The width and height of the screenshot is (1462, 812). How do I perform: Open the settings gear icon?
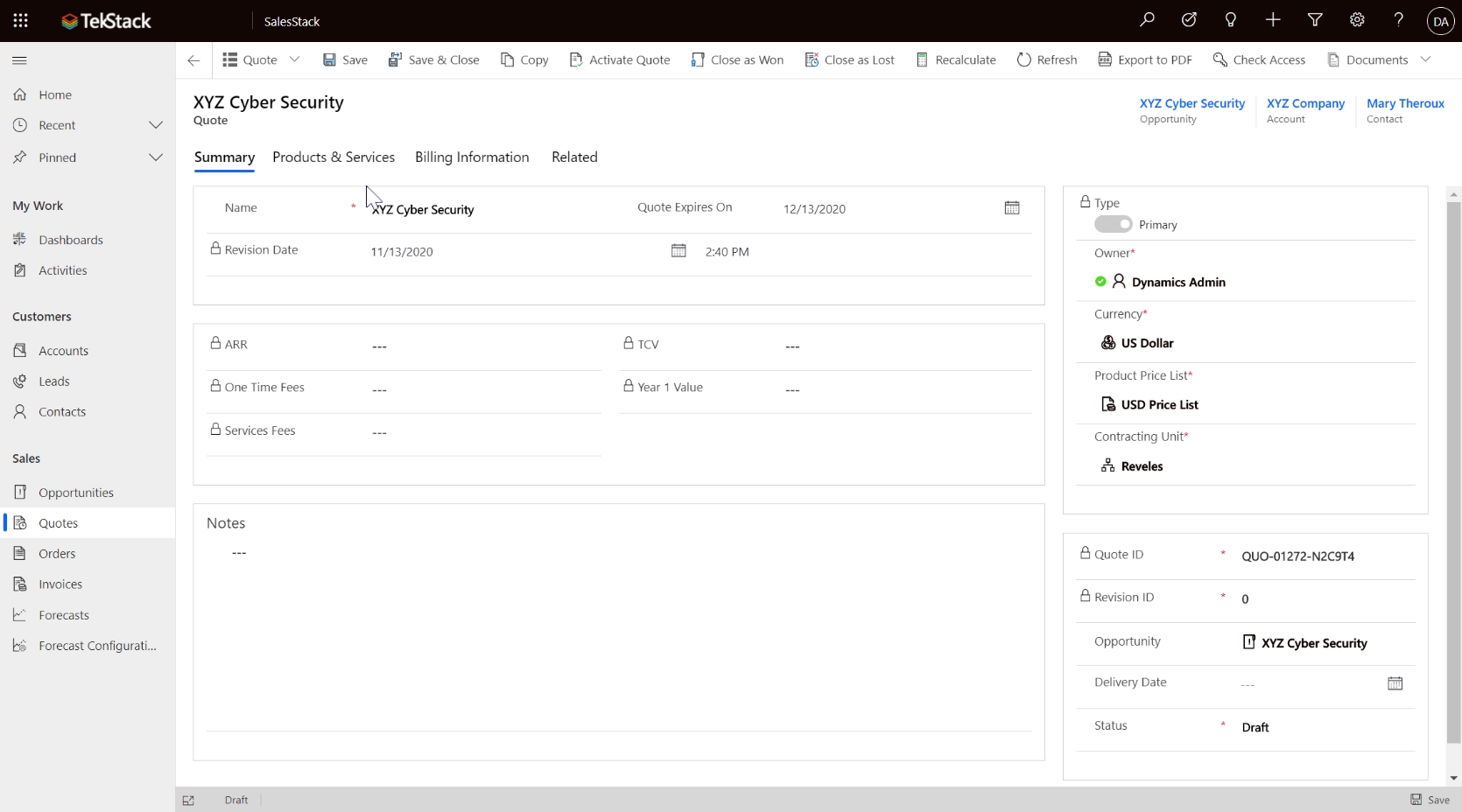click(1357, 20)
